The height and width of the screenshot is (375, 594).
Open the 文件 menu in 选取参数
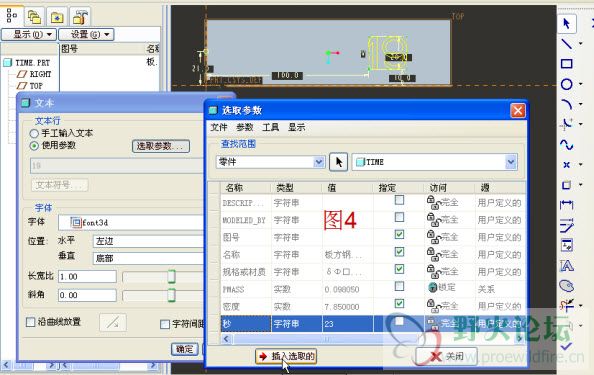point(219,128)
